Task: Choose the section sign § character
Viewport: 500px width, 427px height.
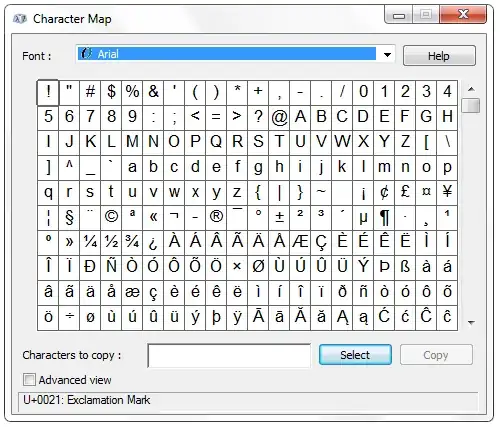Action: pyautogui.click(x=69, y=218)
